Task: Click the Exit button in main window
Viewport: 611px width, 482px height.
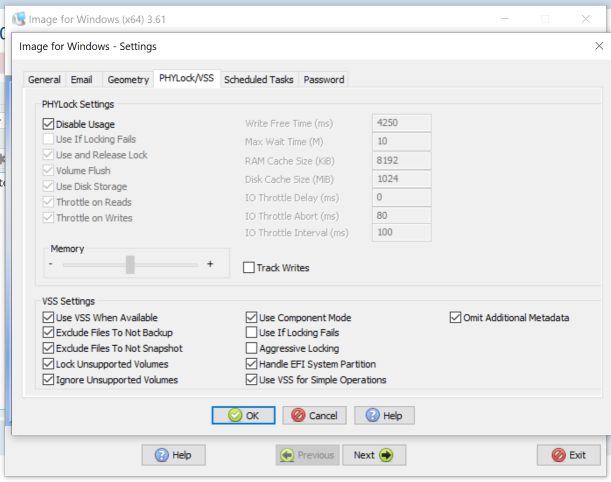Action: pyautogui.click(x=569, y=455)
